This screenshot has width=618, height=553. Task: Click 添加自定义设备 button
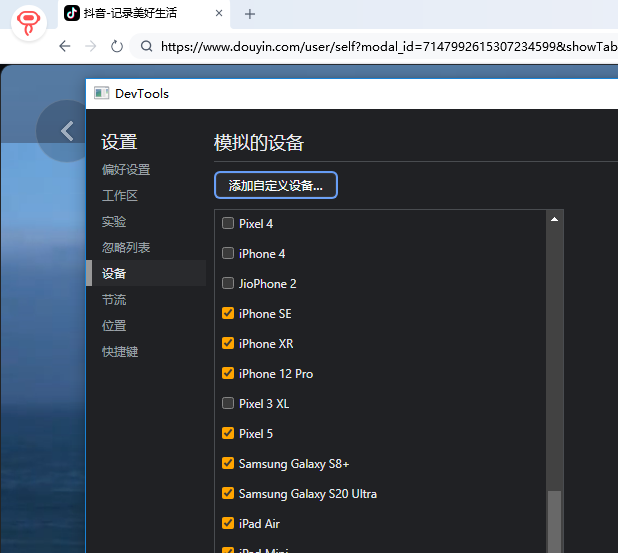pyautogui.click(x=276, y=185)
